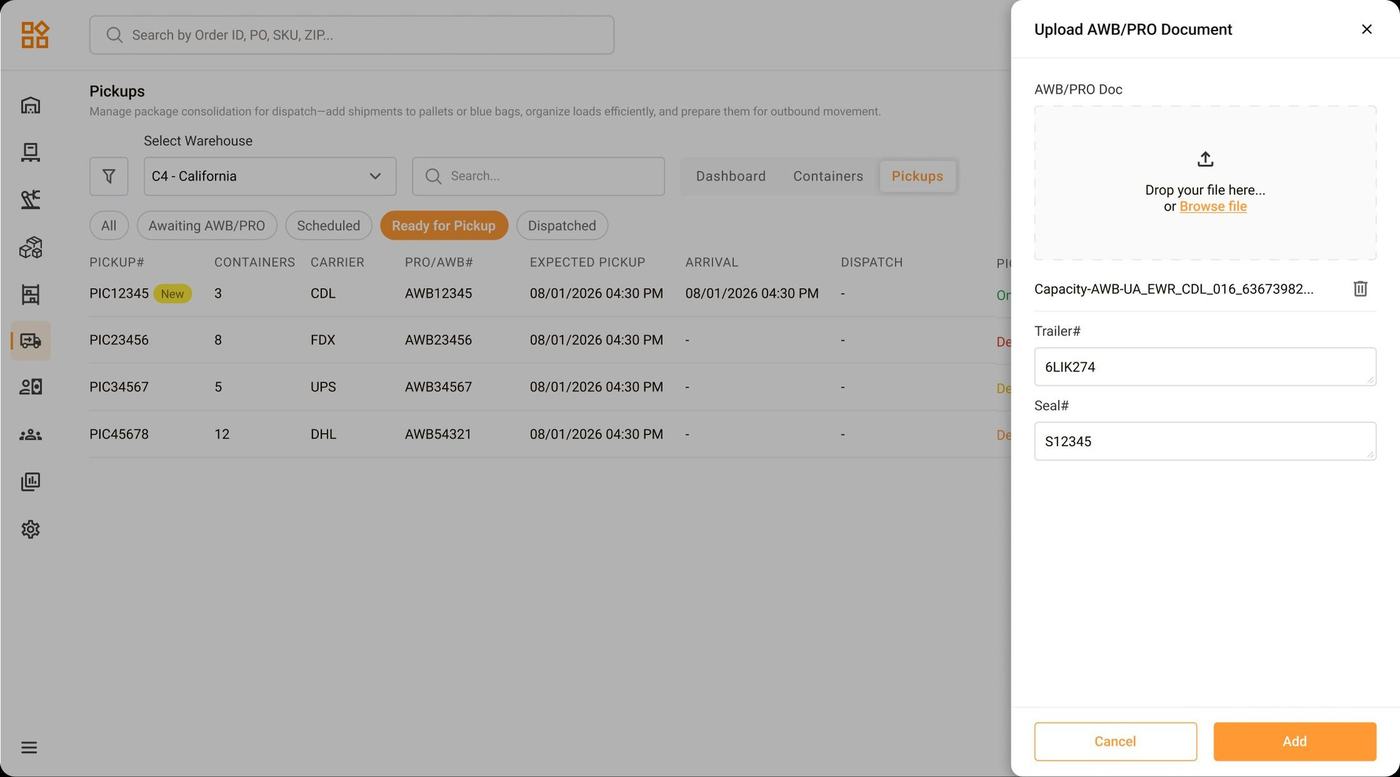Click the DHL carrier cell

point(324,434)
